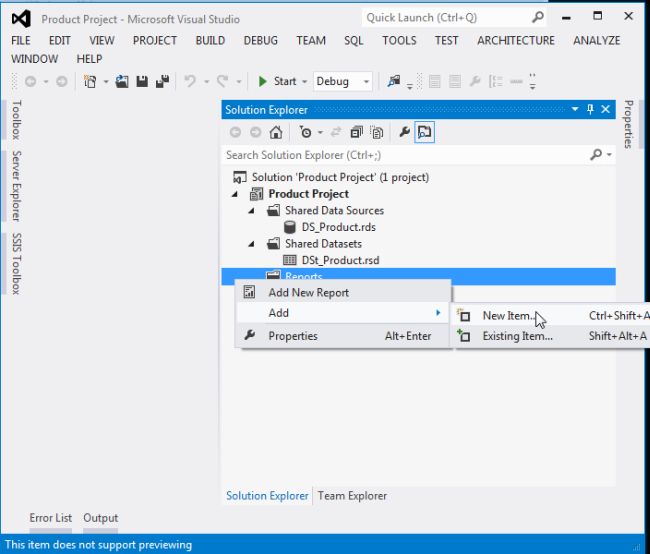Open the Pending Changes Filter dropdown arrow
Viewport: 650px width, 554px height.
(320, 133)
